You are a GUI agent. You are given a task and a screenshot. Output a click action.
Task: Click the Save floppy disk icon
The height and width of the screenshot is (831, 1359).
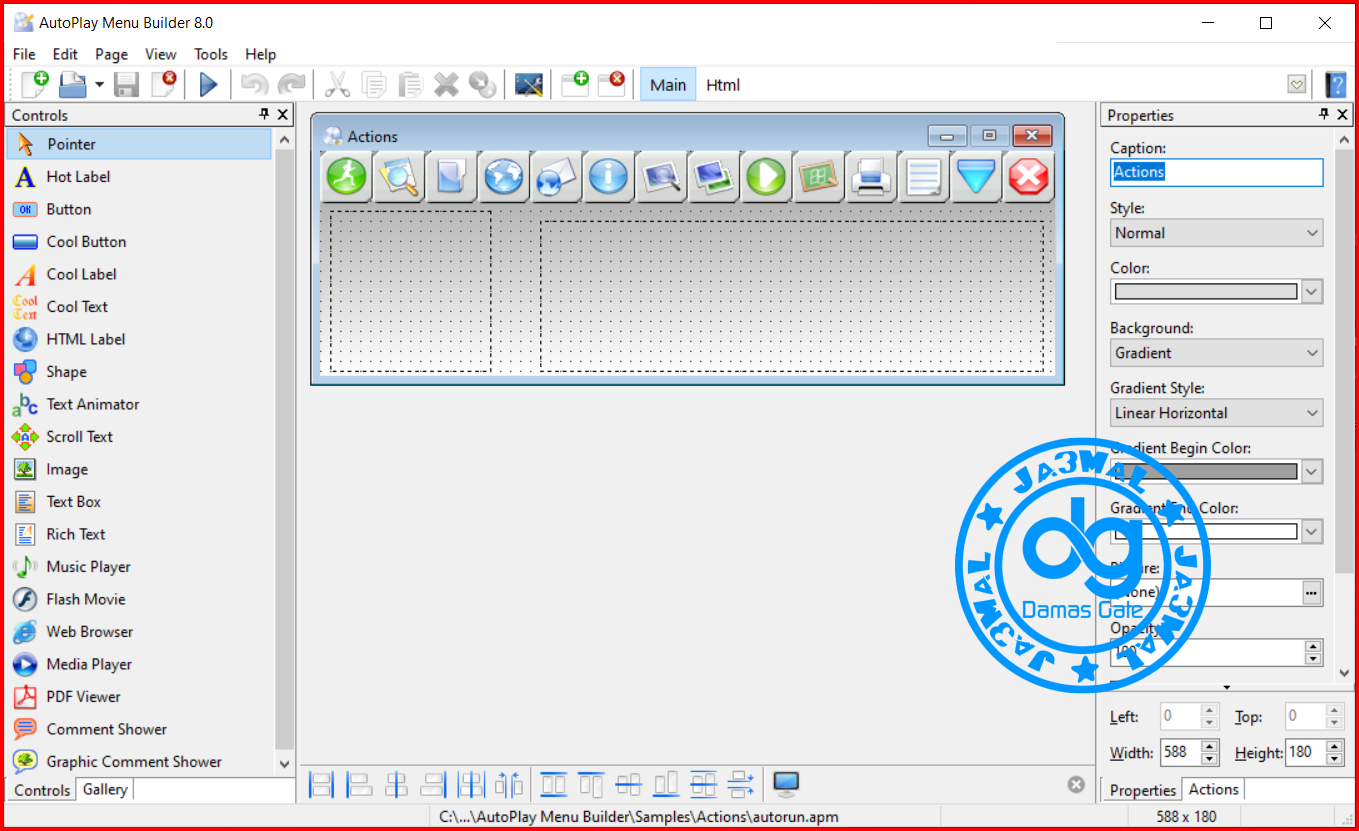pyautogui.click(x=126, y=84)
